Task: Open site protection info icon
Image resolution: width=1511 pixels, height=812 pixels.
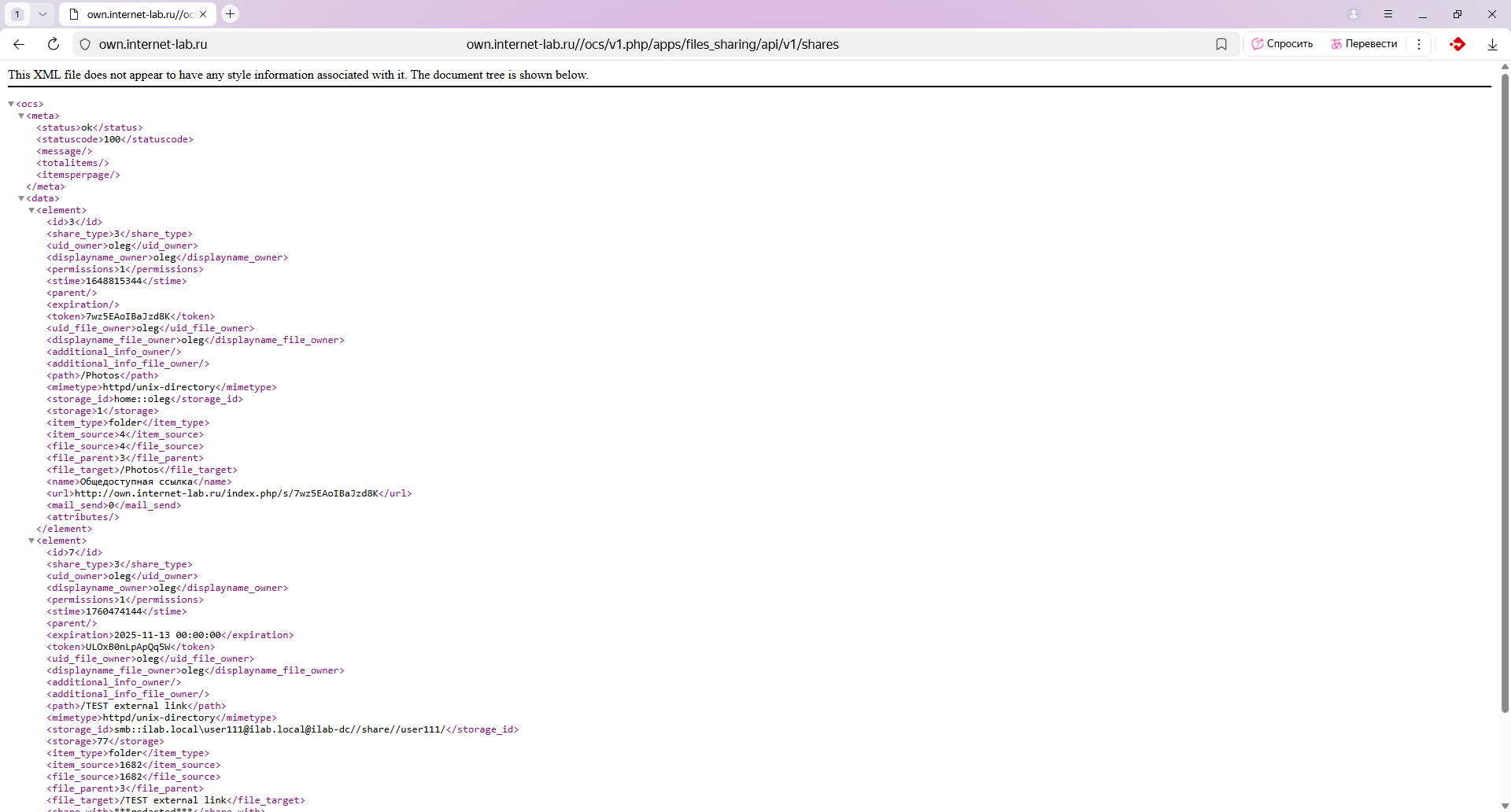Action: click(x=85, y=44)
